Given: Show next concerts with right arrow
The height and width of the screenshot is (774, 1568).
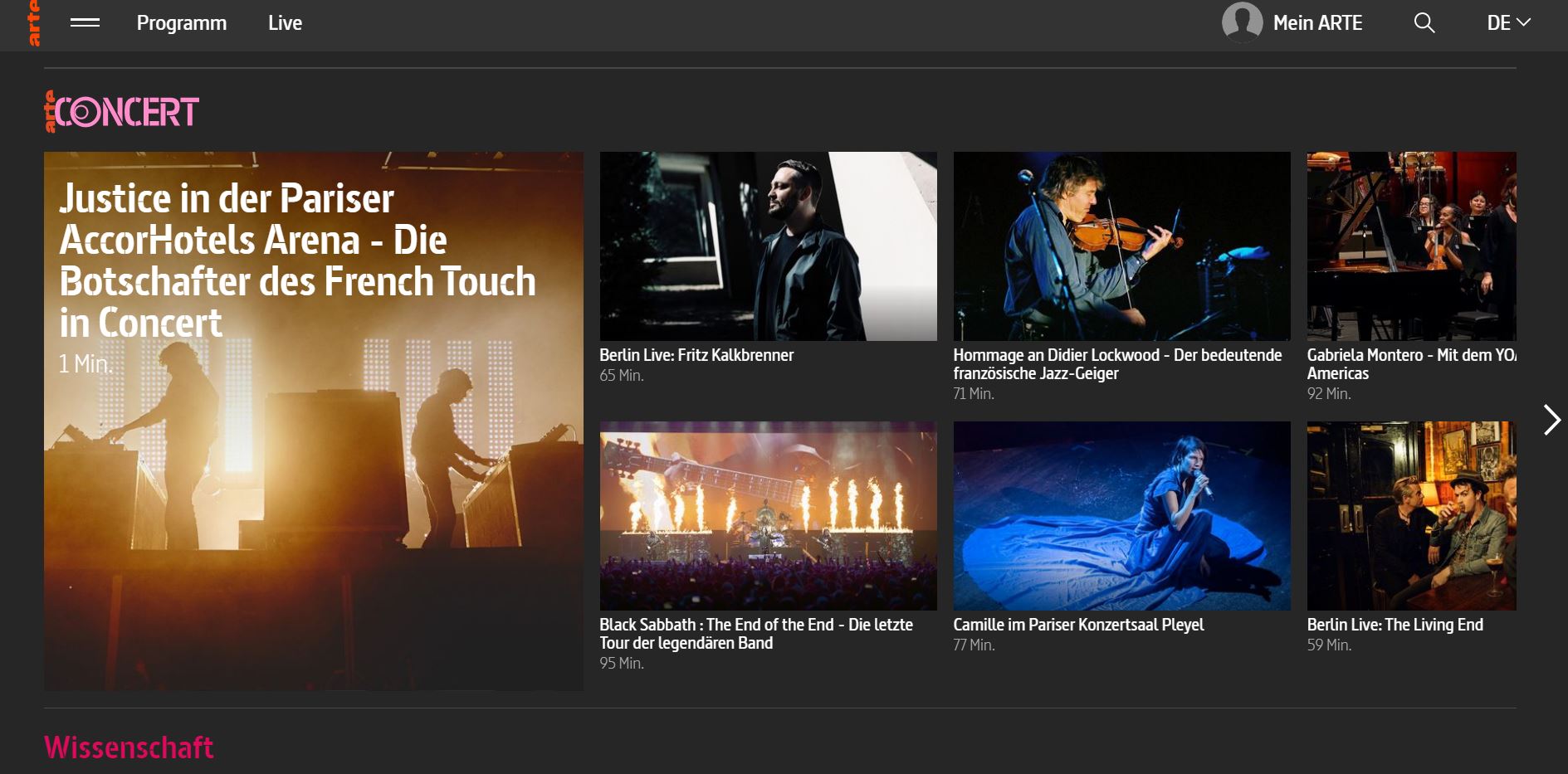Looking at the screenshot, I should tap(1551, 420).
